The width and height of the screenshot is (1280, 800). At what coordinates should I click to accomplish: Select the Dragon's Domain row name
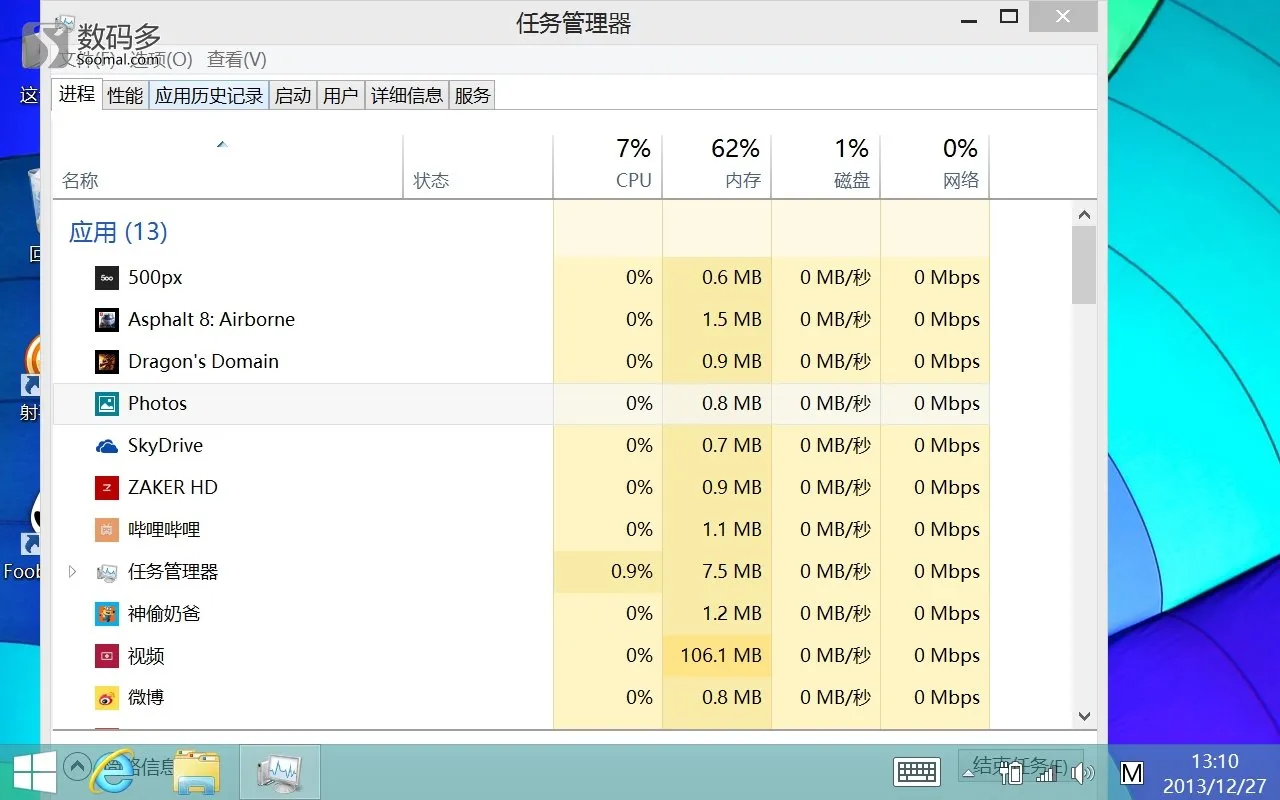[x=203, y=362]
